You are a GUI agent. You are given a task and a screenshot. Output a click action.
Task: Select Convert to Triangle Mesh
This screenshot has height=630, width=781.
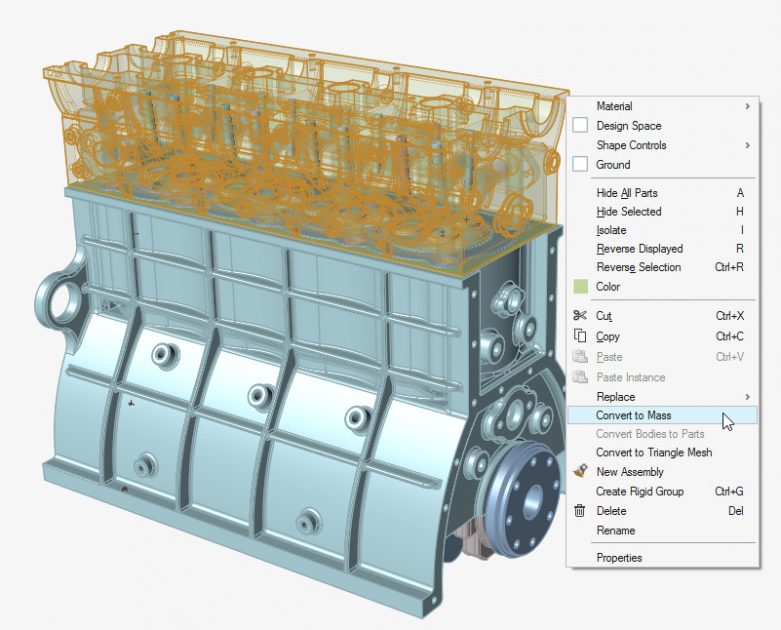[654, 453]
